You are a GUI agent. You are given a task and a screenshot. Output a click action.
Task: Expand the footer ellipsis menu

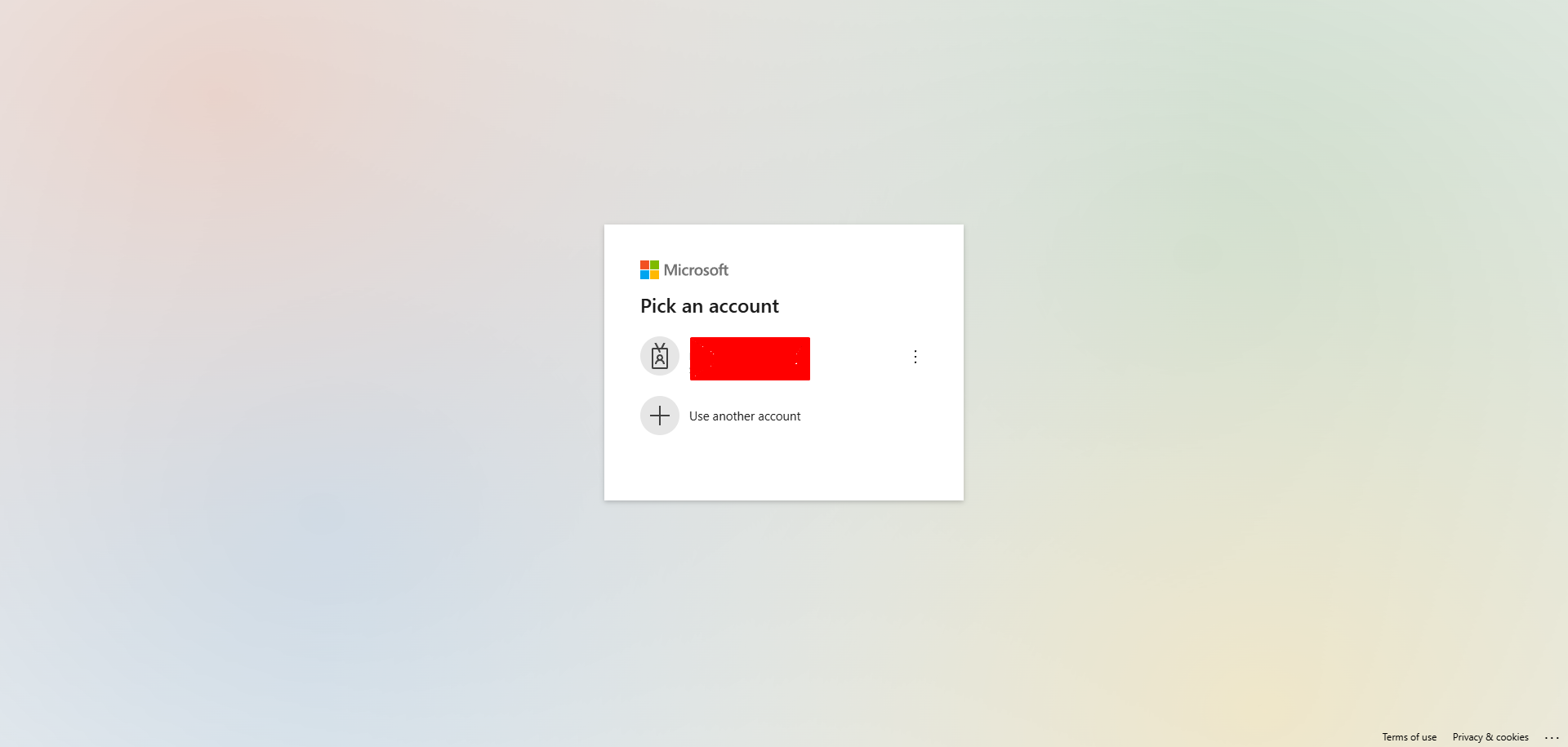[1552, 737]
